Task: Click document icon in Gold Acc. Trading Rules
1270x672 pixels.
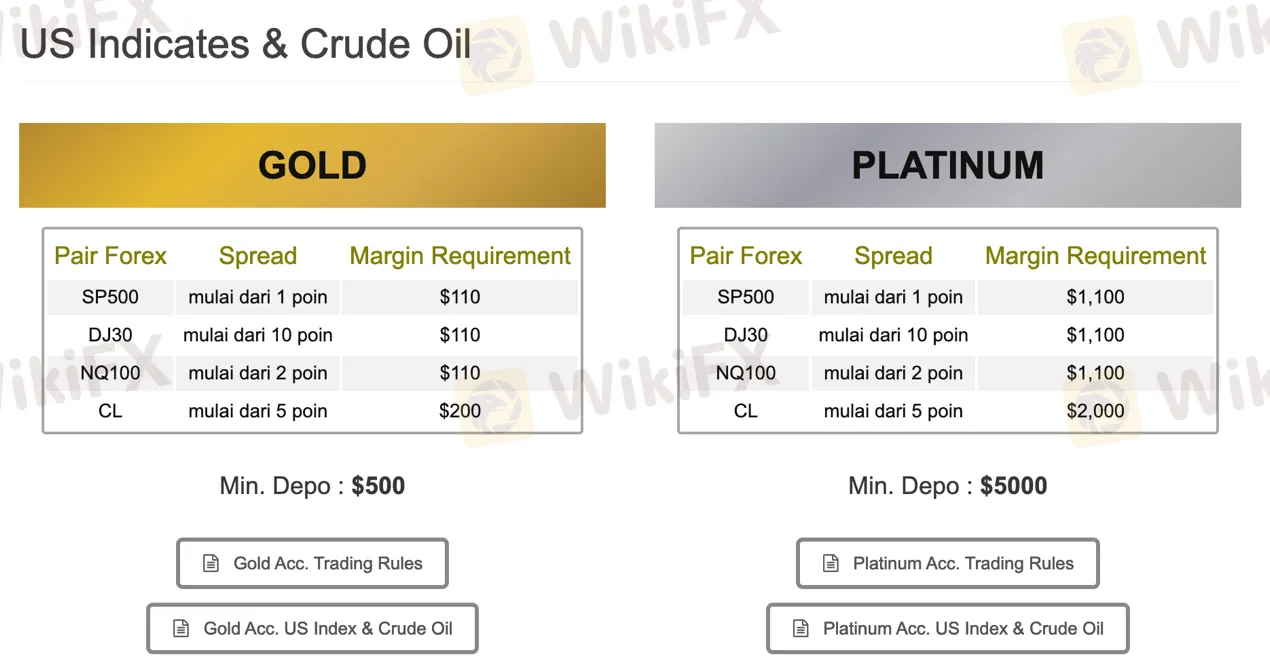Action: click(211, 564)
